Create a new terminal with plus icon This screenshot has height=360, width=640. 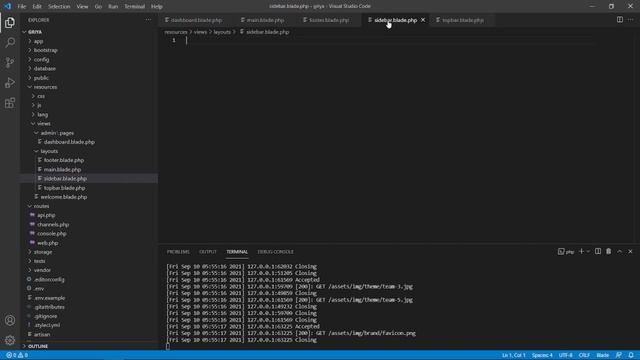tap(581, 251)
